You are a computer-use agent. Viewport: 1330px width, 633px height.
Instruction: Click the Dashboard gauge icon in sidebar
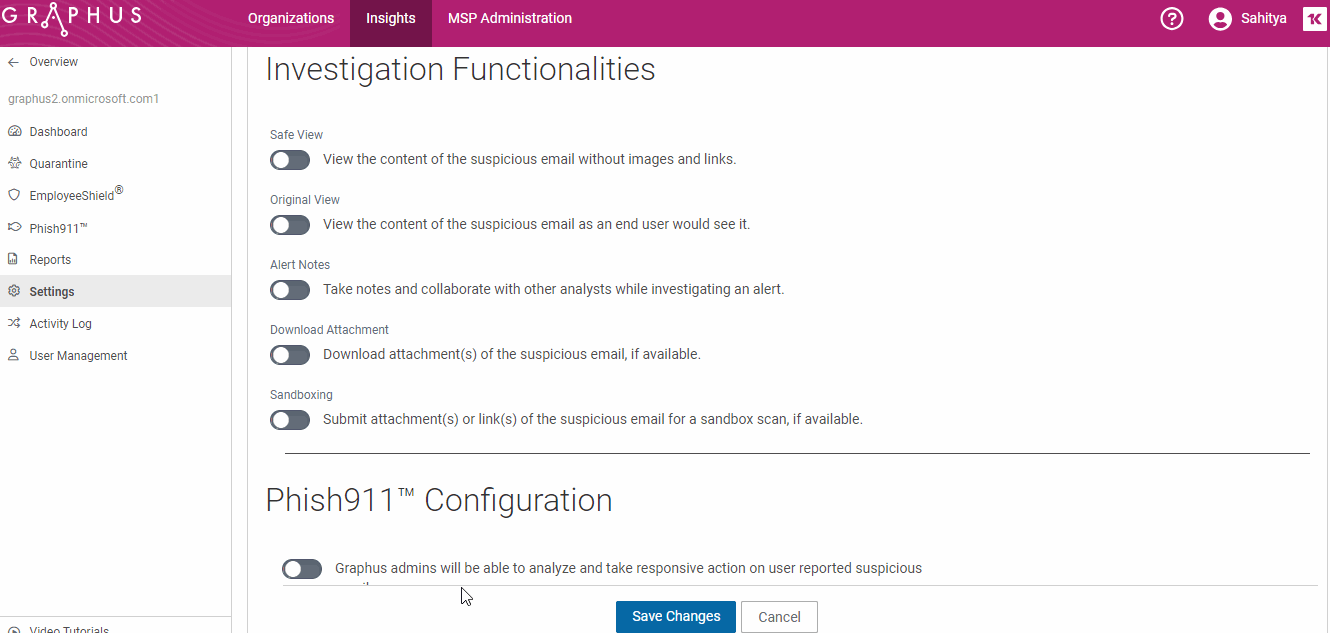[x=14, y=132]
